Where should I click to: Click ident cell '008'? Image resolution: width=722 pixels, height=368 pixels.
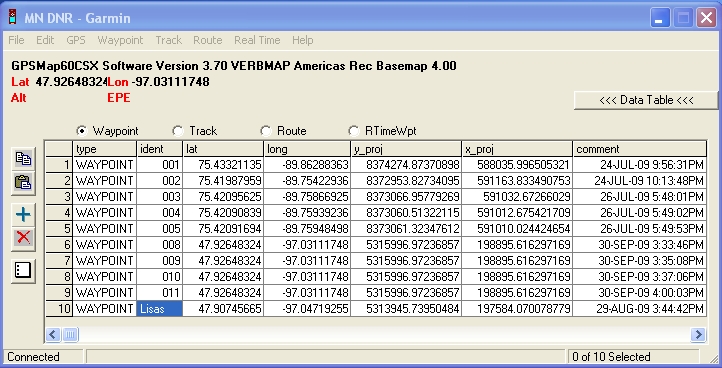[160, 245]
